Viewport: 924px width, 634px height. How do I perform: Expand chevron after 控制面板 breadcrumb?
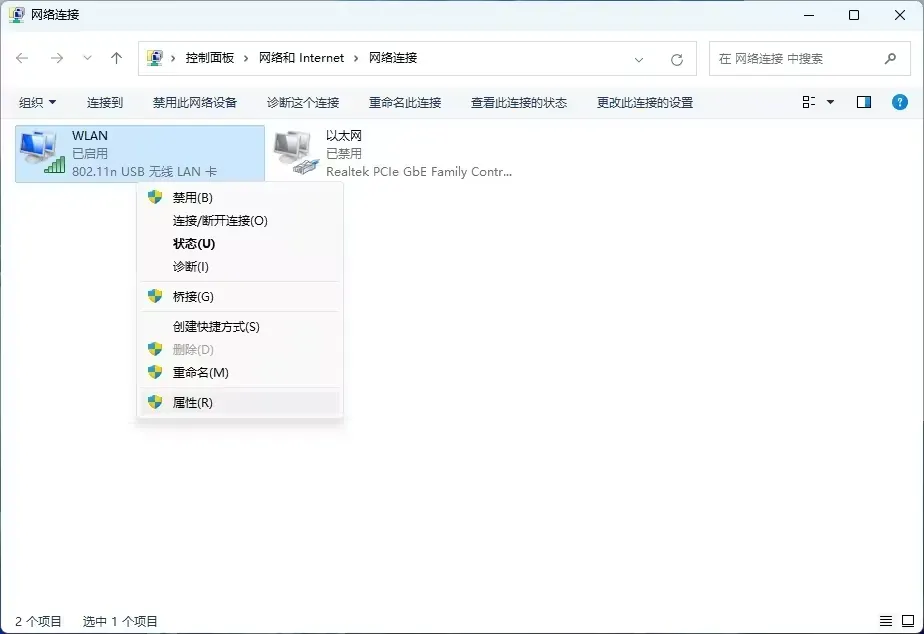pos(246,58)
